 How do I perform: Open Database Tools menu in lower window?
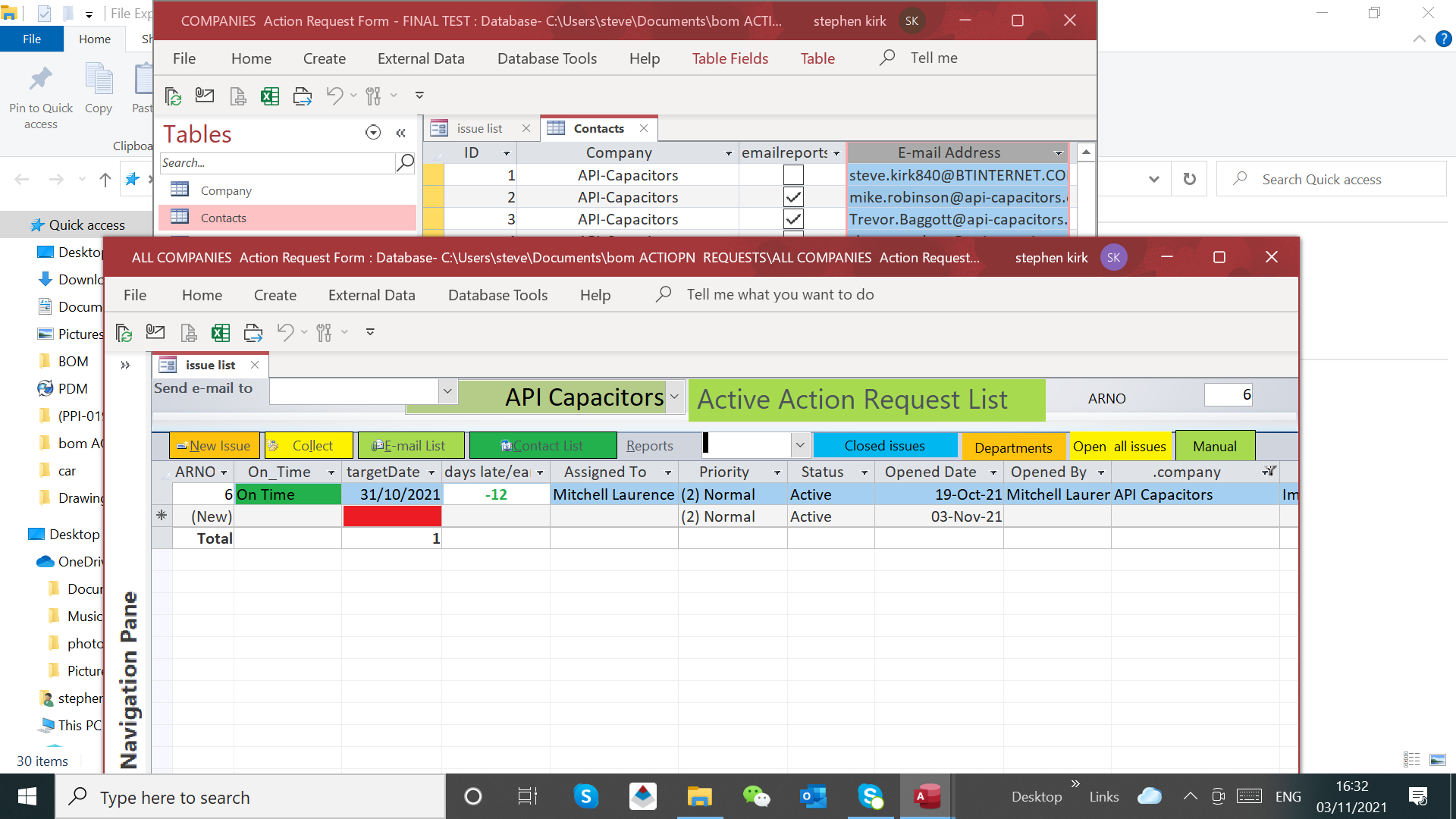(x=497, y=295)
